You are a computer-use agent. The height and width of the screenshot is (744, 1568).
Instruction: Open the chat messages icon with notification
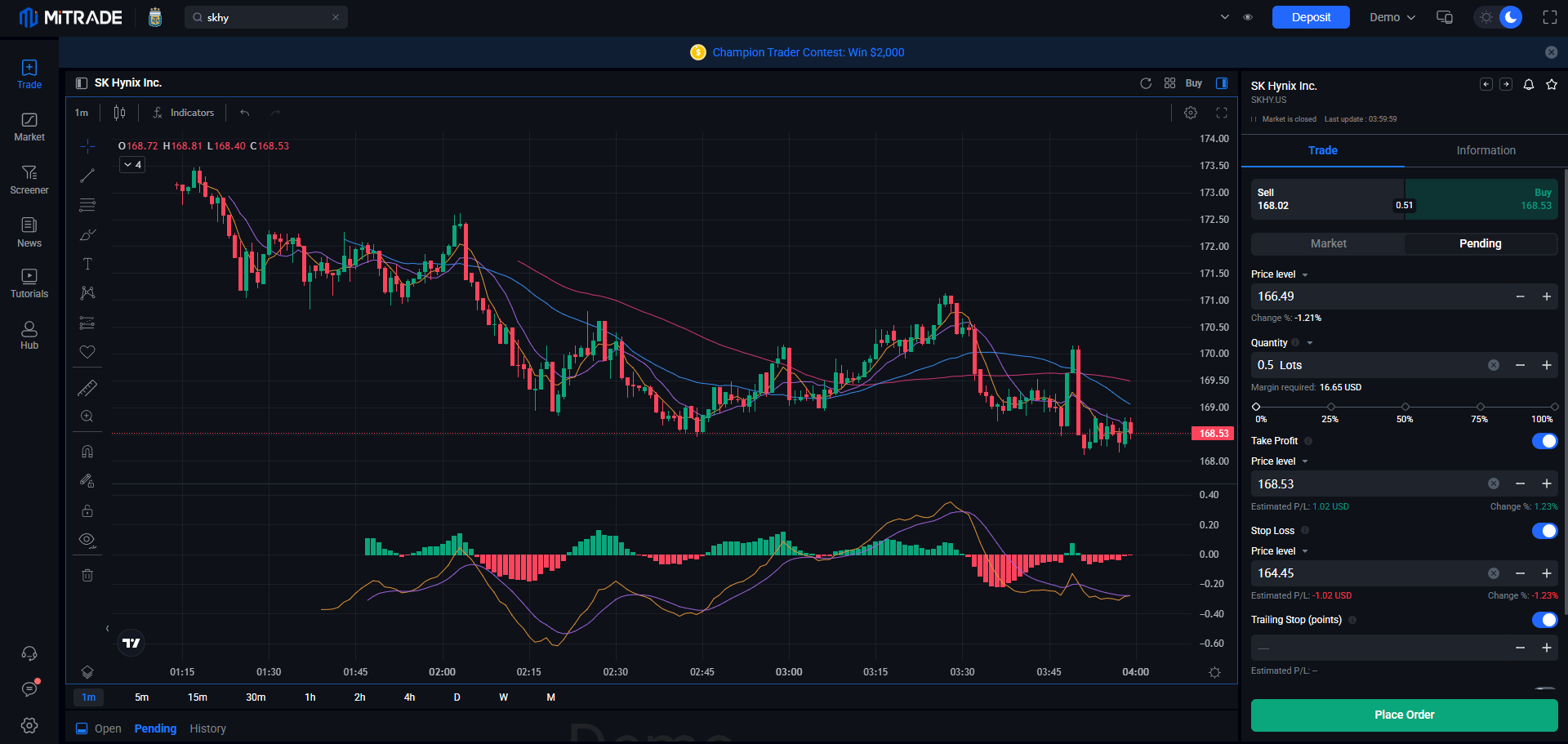pos(29,689)
